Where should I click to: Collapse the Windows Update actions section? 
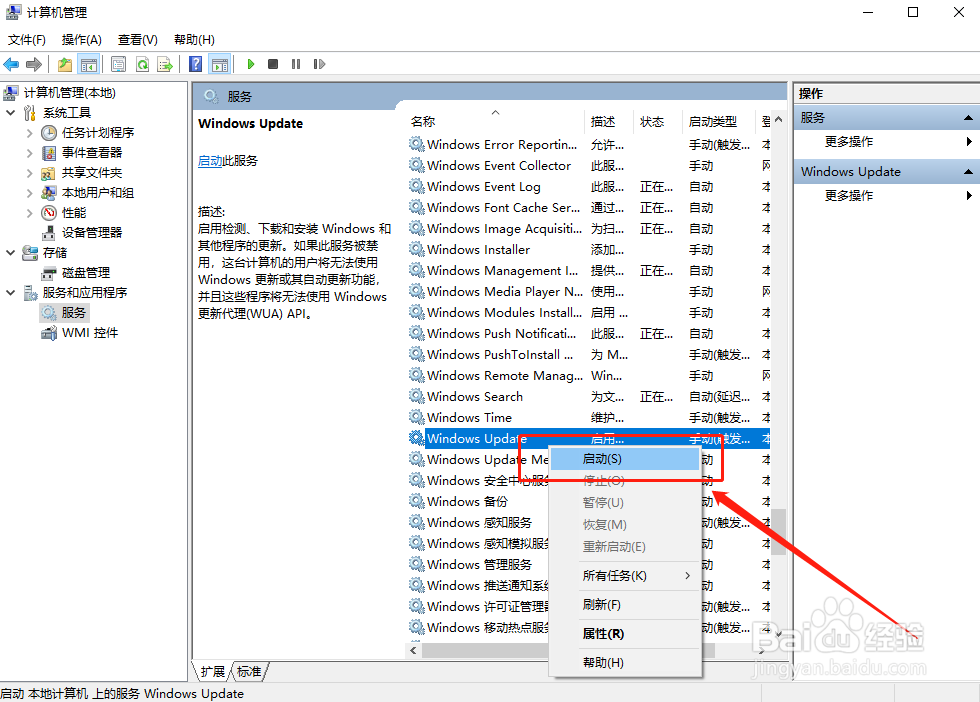968,171
